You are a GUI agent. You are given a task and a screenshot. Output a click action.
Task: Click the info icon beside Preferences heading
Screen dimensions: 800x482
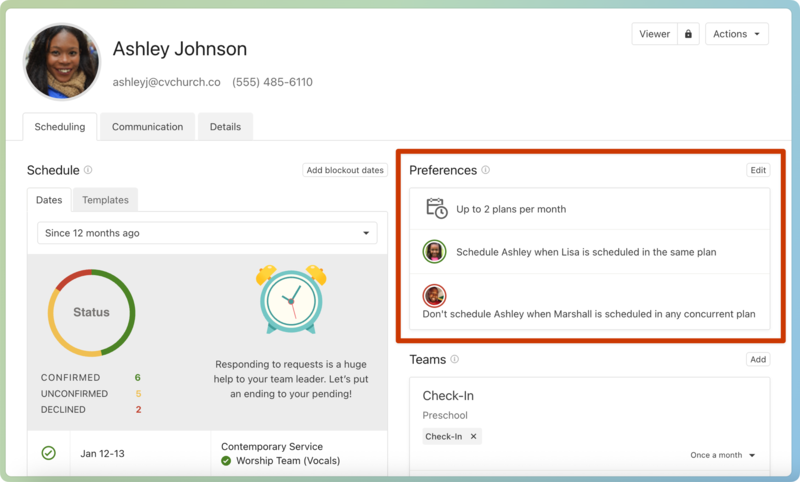pos(486,170)
